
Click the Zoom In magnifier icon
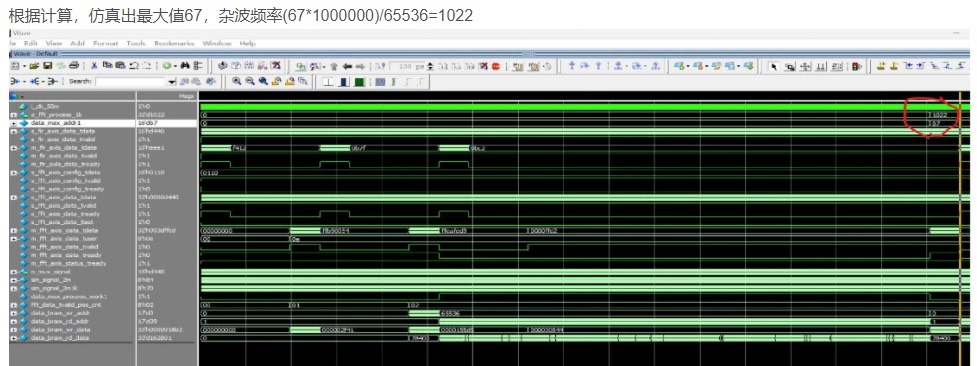pyautogui.click(x=236, y=81)
